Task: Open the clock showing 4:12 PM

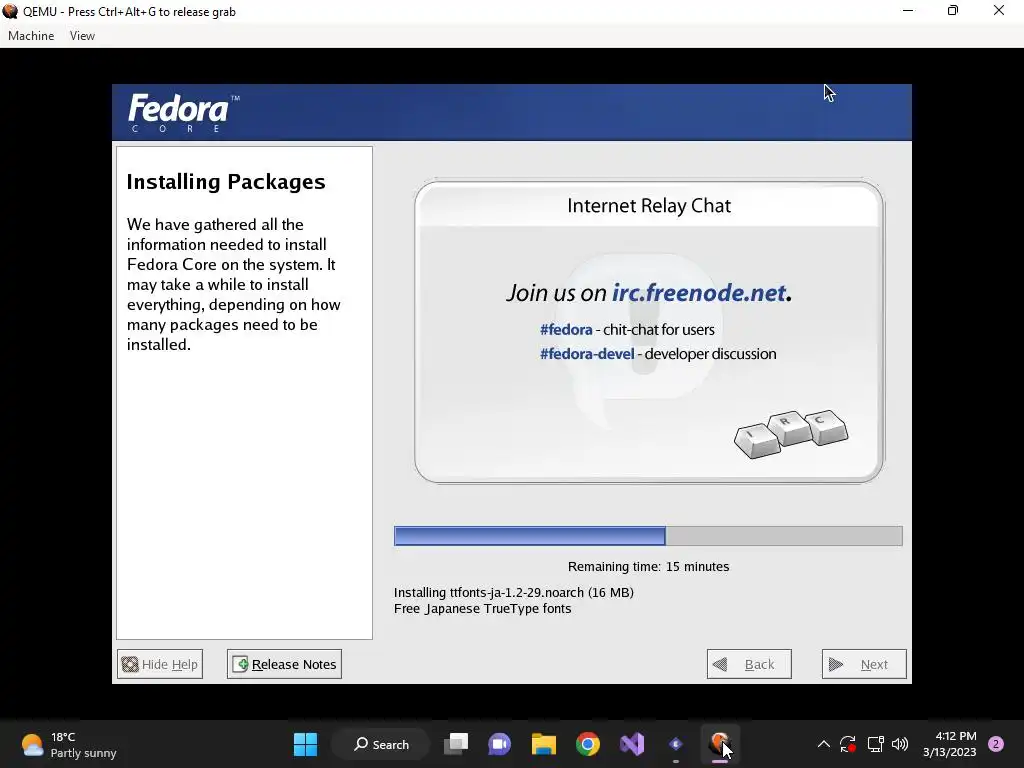Action: pyautogui.click(x=950, y=744)
